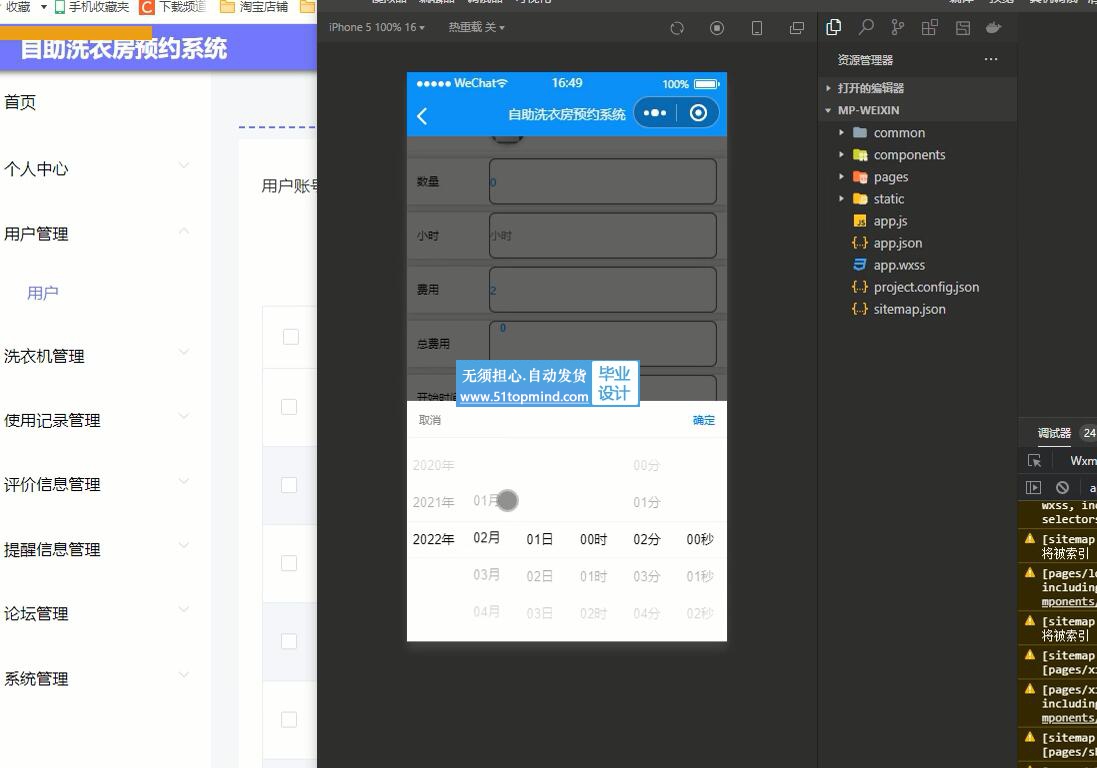Click the simulator refresh icon
Viewport: 1097px width, 768px height.
point(677,28)
